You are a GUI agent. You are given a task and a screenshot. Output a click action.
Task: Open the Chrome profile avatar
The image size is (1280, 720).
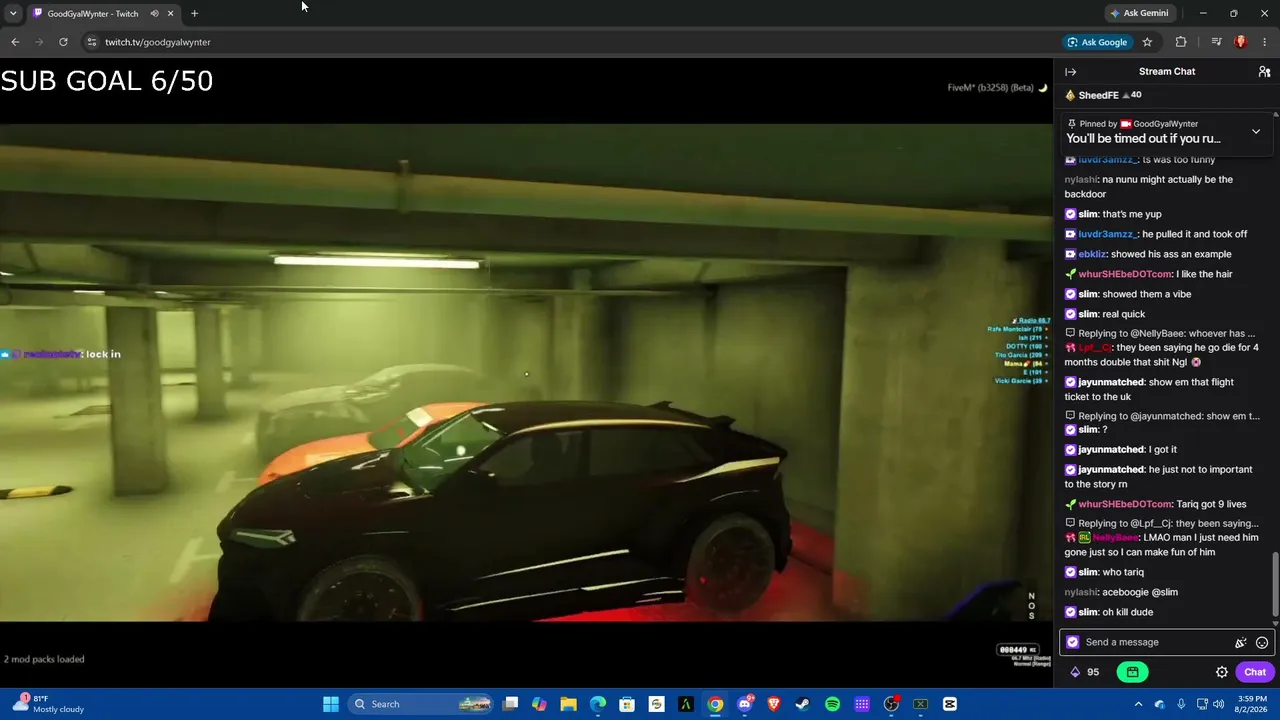[1241, 42]
